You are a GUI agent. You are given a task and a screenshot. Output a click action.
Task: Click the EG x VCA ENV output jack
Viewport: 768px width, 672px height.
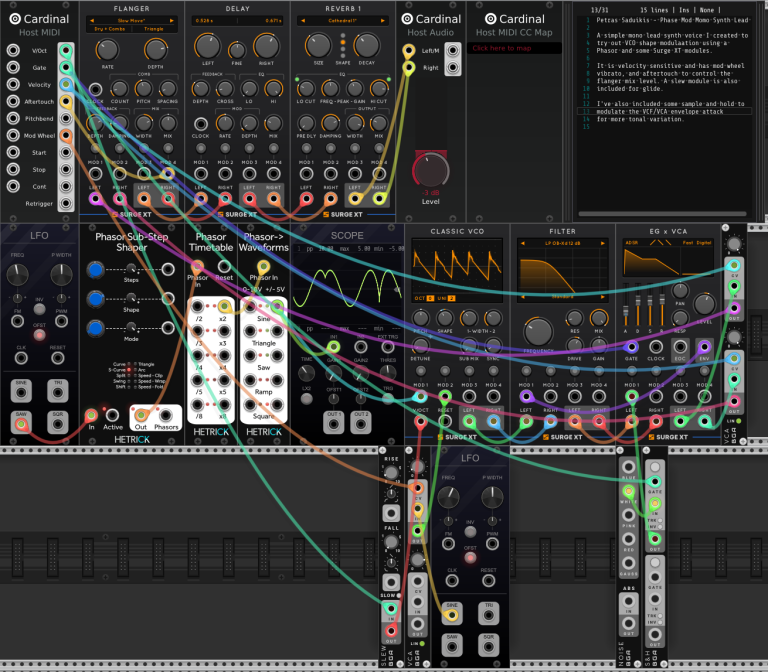coord(704,347)
